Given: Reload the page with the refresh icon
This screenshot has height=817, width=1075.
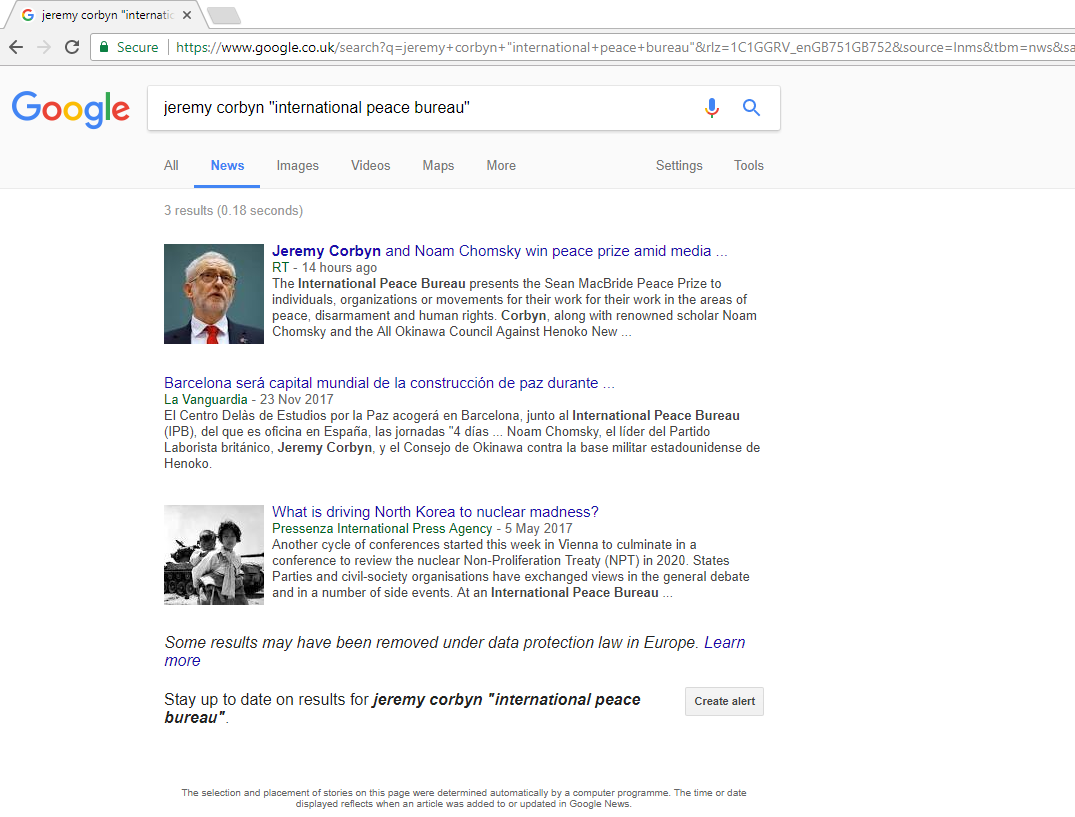Looking at the screenshot, I should point(72,47).
